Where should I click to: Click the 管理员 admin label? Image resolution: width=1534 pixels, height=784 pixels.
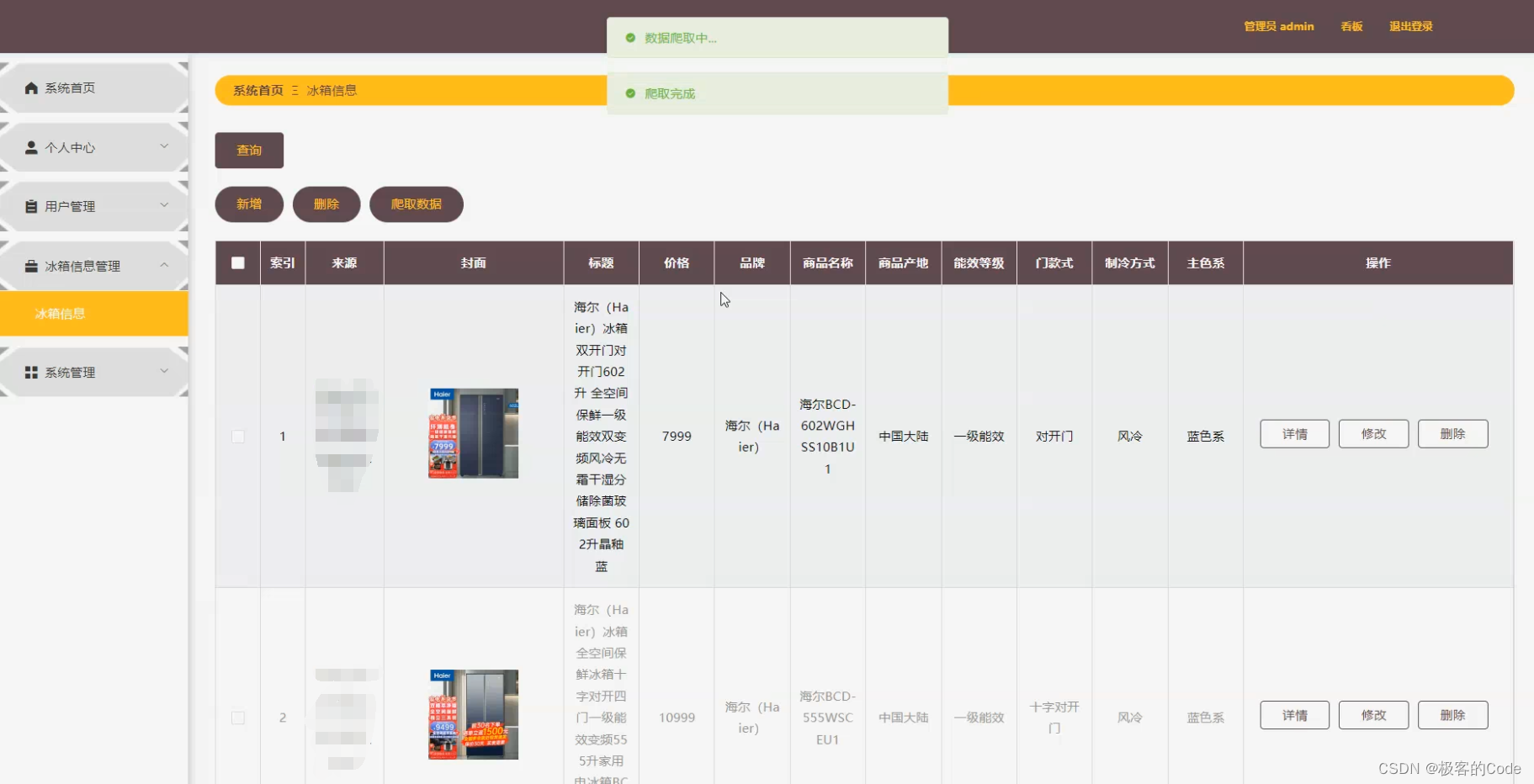click(x=1279, y=26)
